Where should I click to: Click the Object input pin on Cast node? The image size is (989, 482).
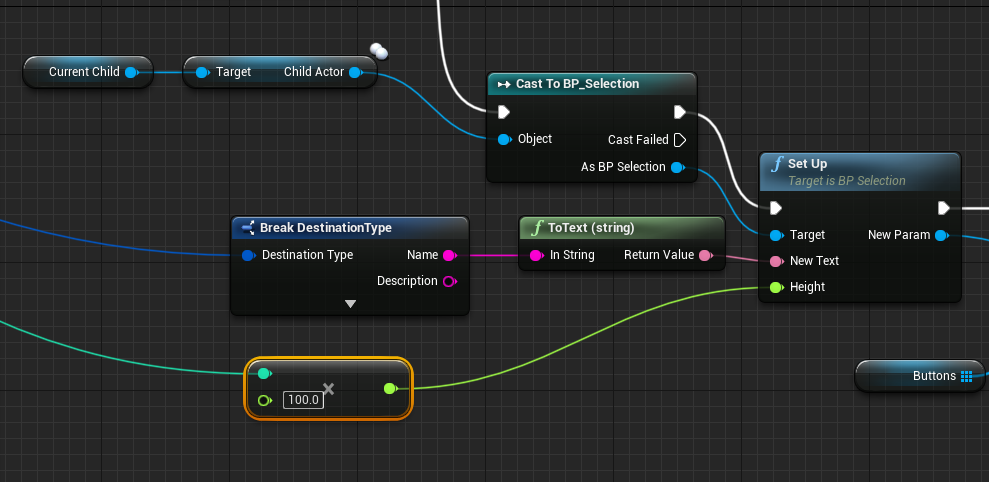pos(503,139)
